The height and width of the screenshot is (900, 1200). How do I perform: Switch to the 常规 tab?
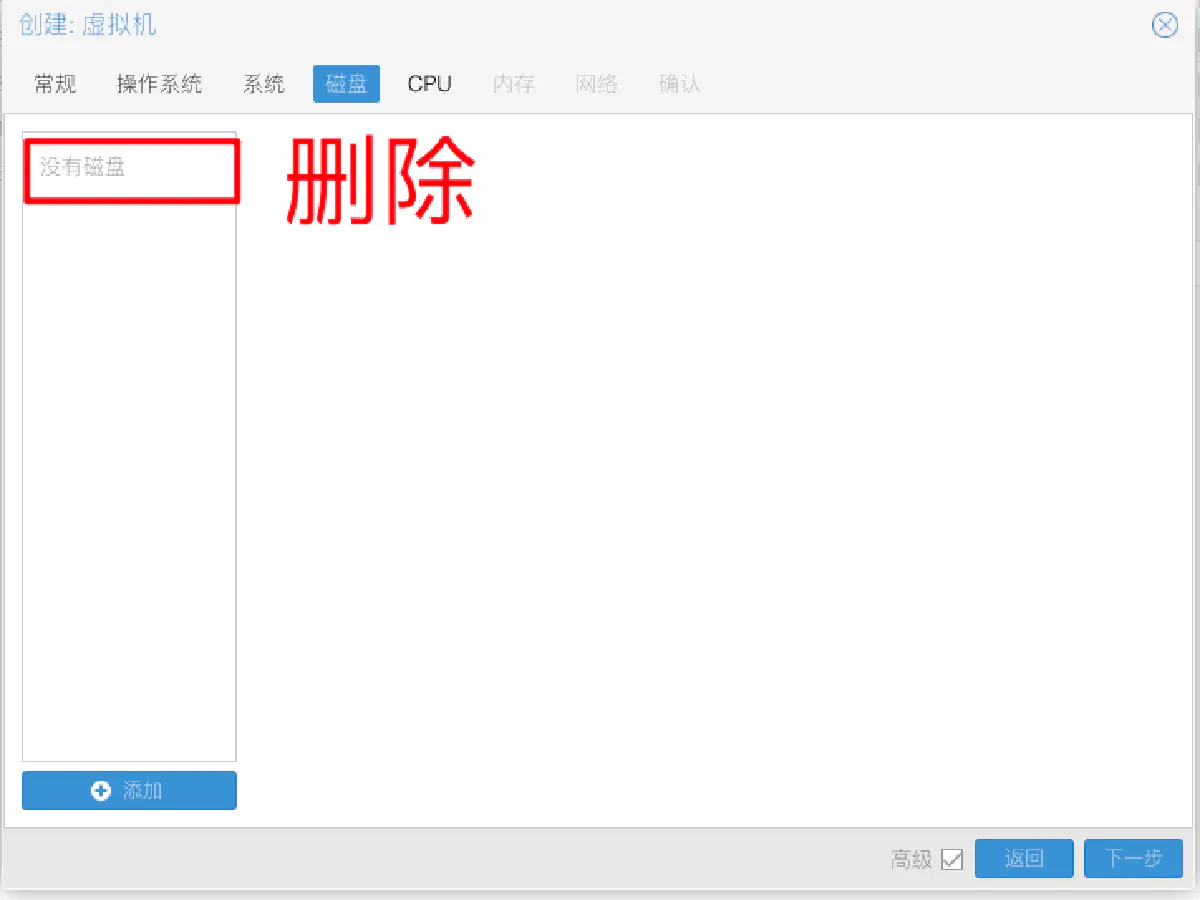pyautogui.click(x=55, y=84)
